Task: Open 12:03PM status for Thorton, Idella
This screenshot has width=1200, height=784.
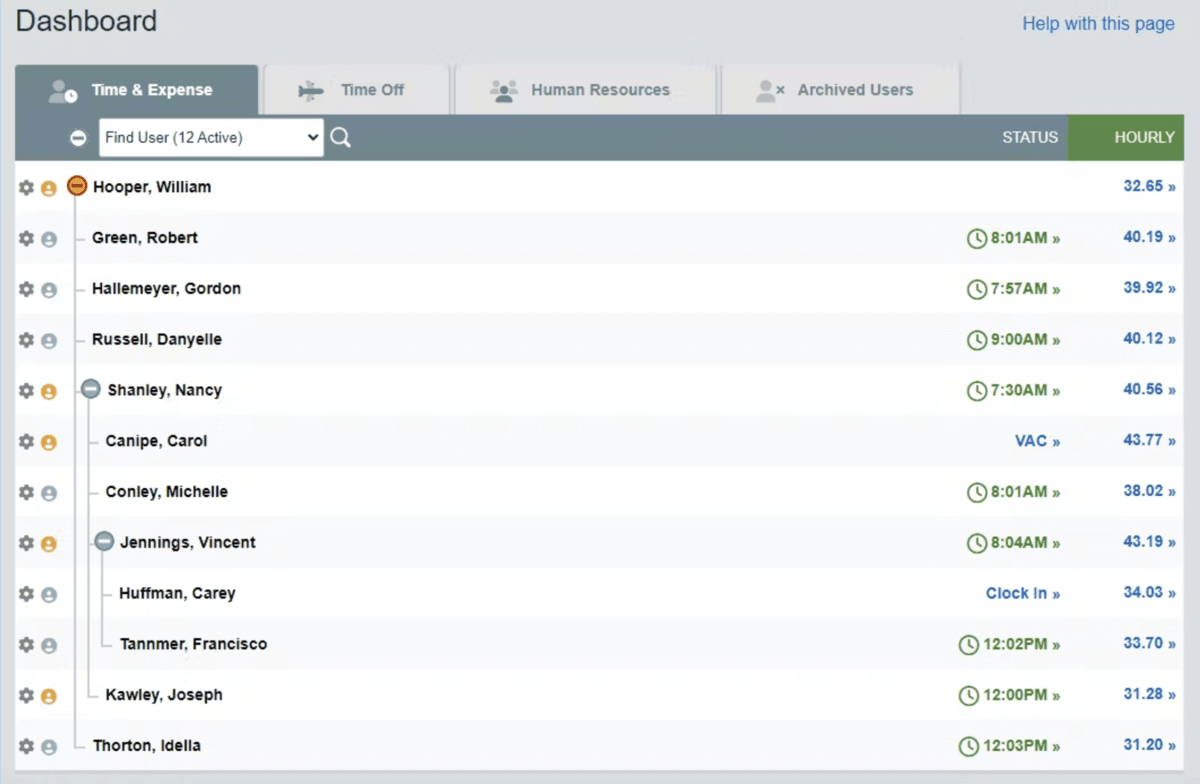Action: (1009, 746)
